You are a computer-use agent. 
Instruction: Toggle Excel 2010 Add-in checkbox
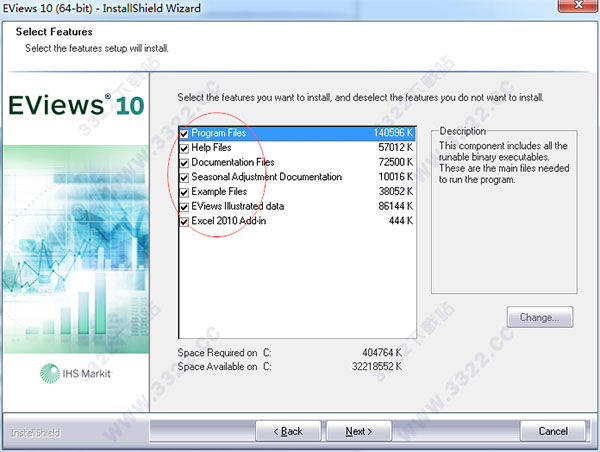tap(184, 221)
